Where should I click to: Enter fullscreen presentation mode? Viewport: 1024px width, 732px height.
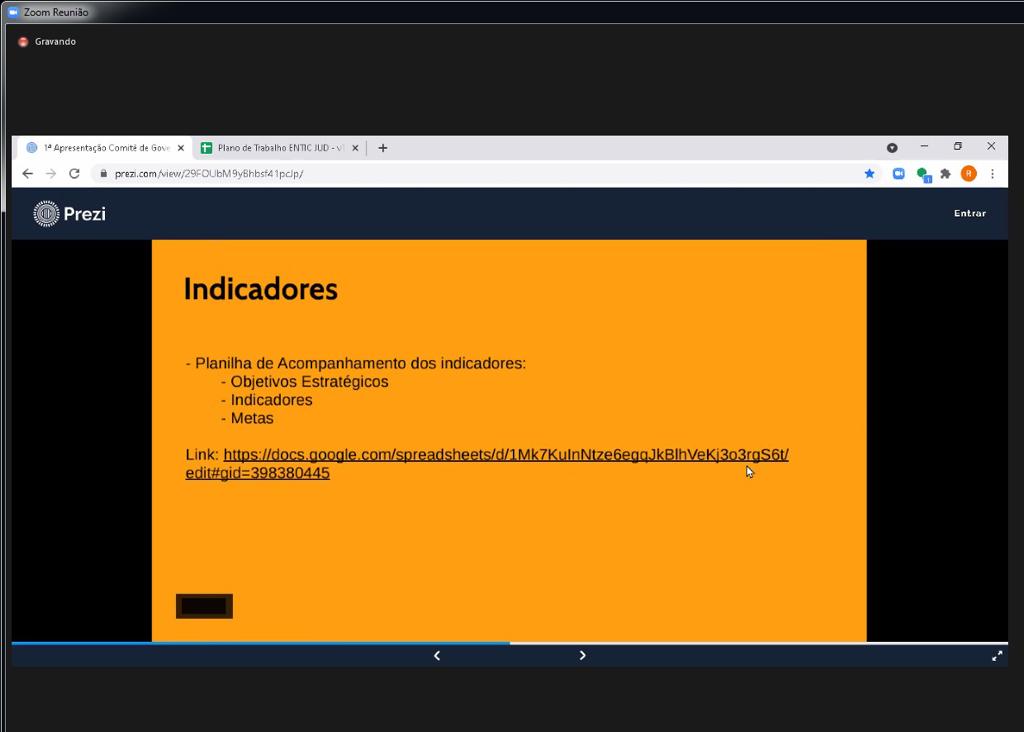click(x=996, y=656)
